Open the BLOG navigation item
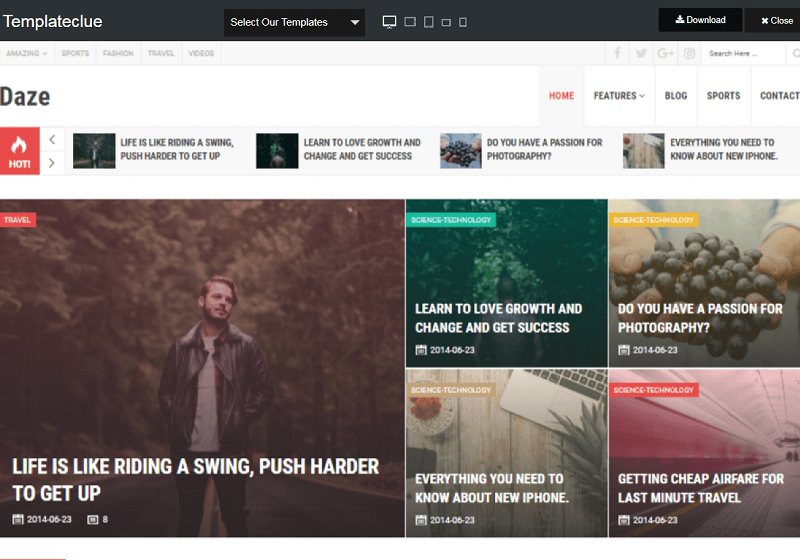Viewport: 800px width, 560px height. pyautogui.click(x=676, y=96)
